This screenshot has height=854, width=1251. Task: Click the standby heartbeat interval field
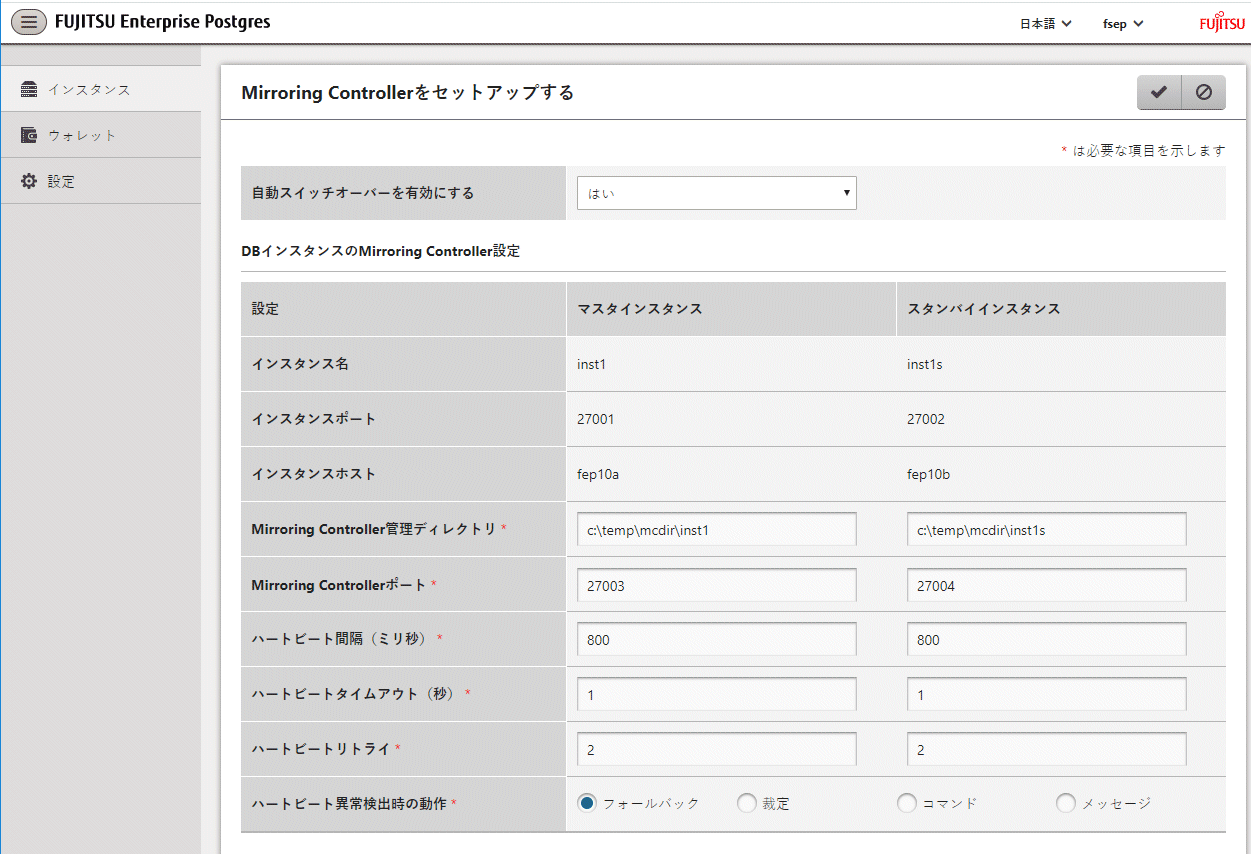point(1047,639)
